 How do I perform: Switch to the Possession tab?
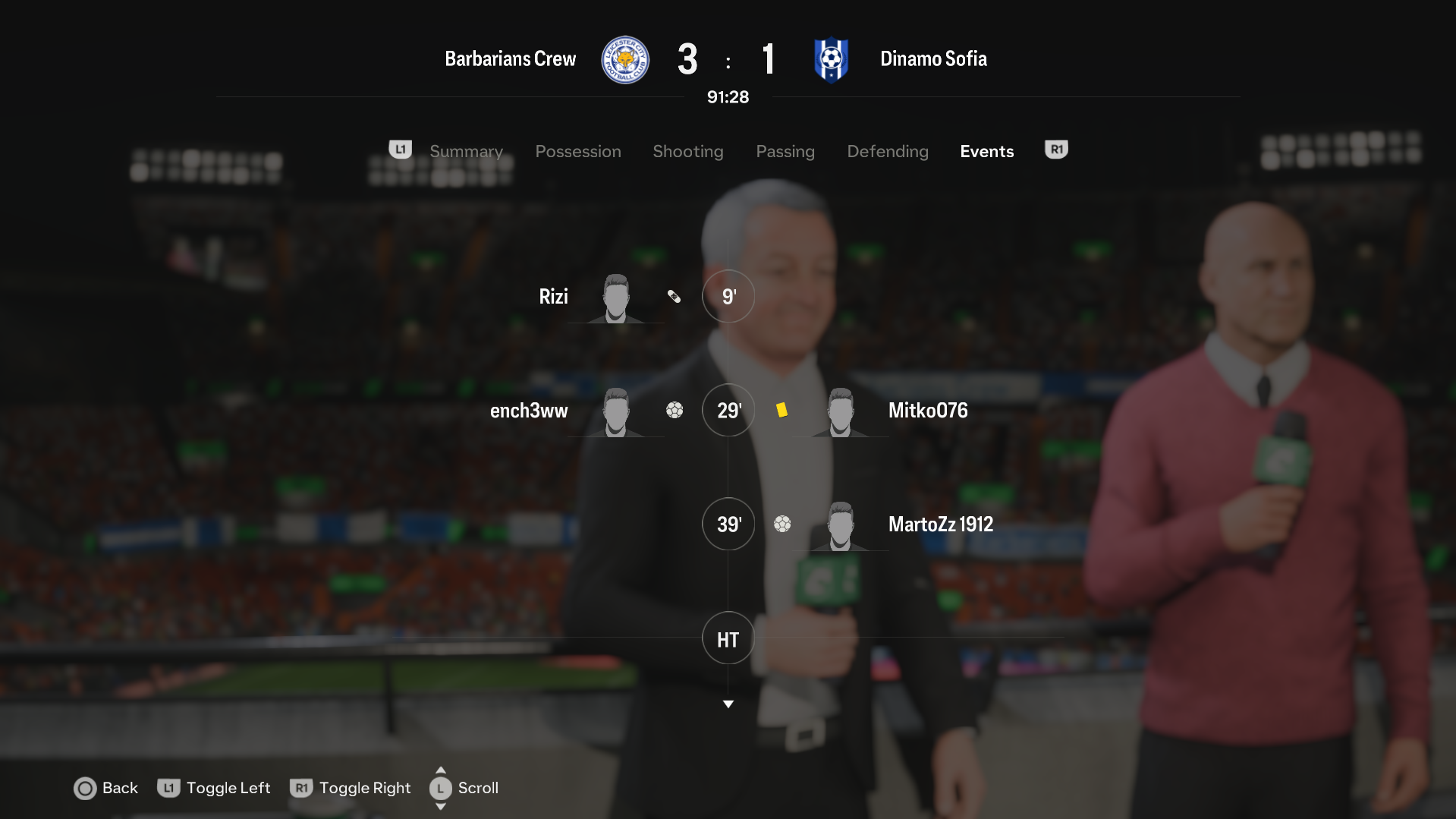click(578, 152)
